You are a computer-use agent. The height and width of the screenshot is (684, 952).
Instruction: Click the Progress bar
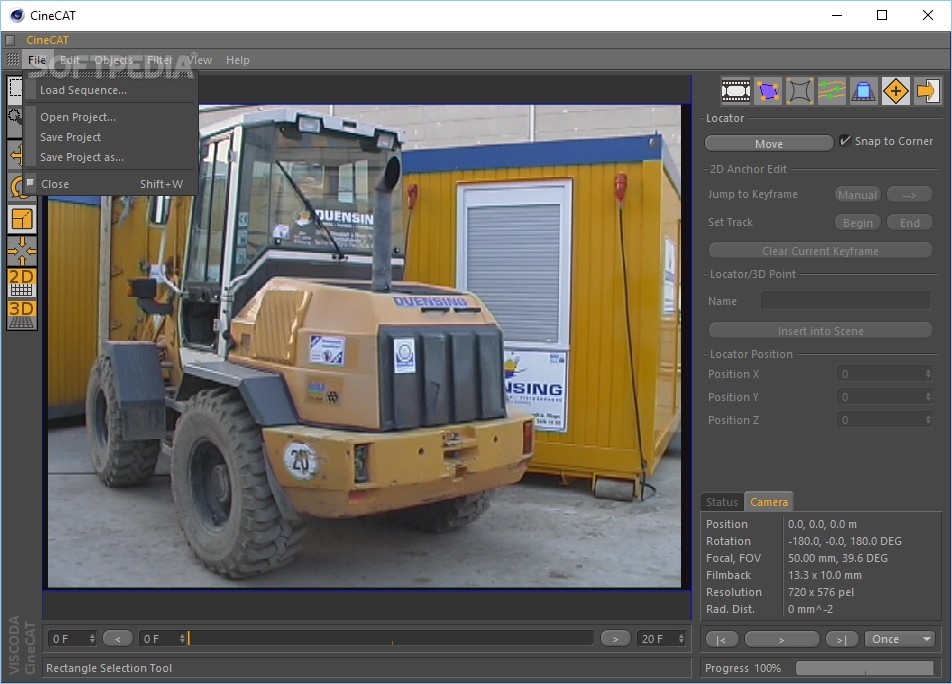coord(865,668)
